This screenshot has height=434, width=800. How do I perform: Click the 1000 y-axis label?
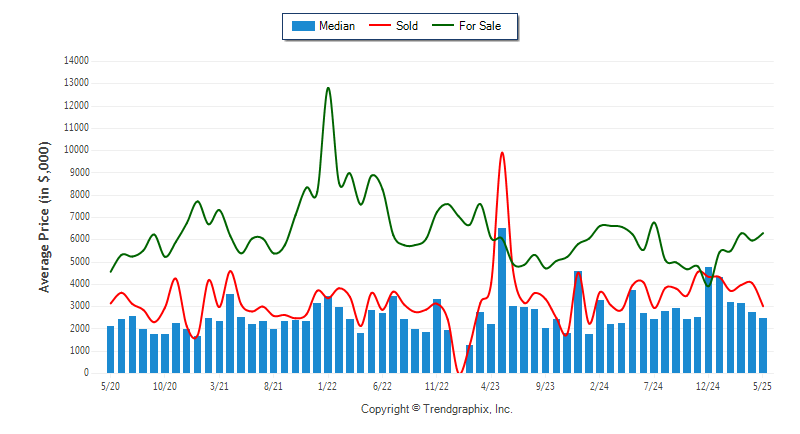79,351
